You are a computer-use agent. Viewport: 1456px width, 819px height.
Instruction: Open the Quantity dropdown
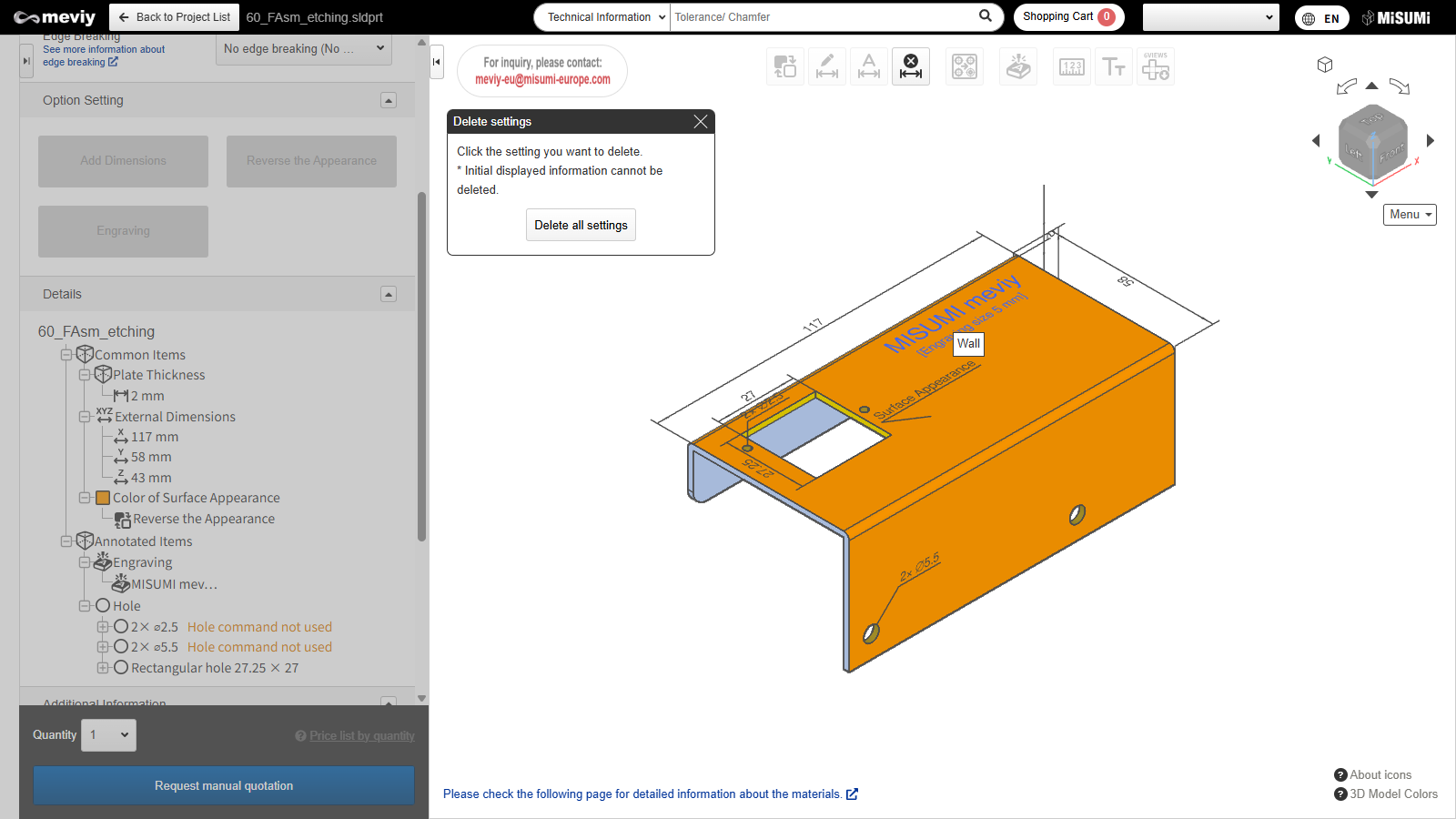tap(109, 735)
